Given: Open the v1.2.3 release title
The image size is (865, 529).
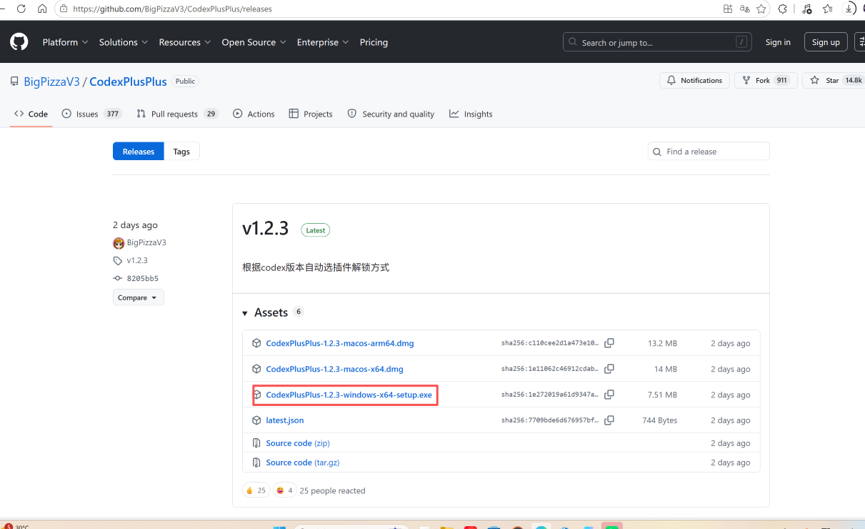Looking at the screenshot, I should pos(265,228).
